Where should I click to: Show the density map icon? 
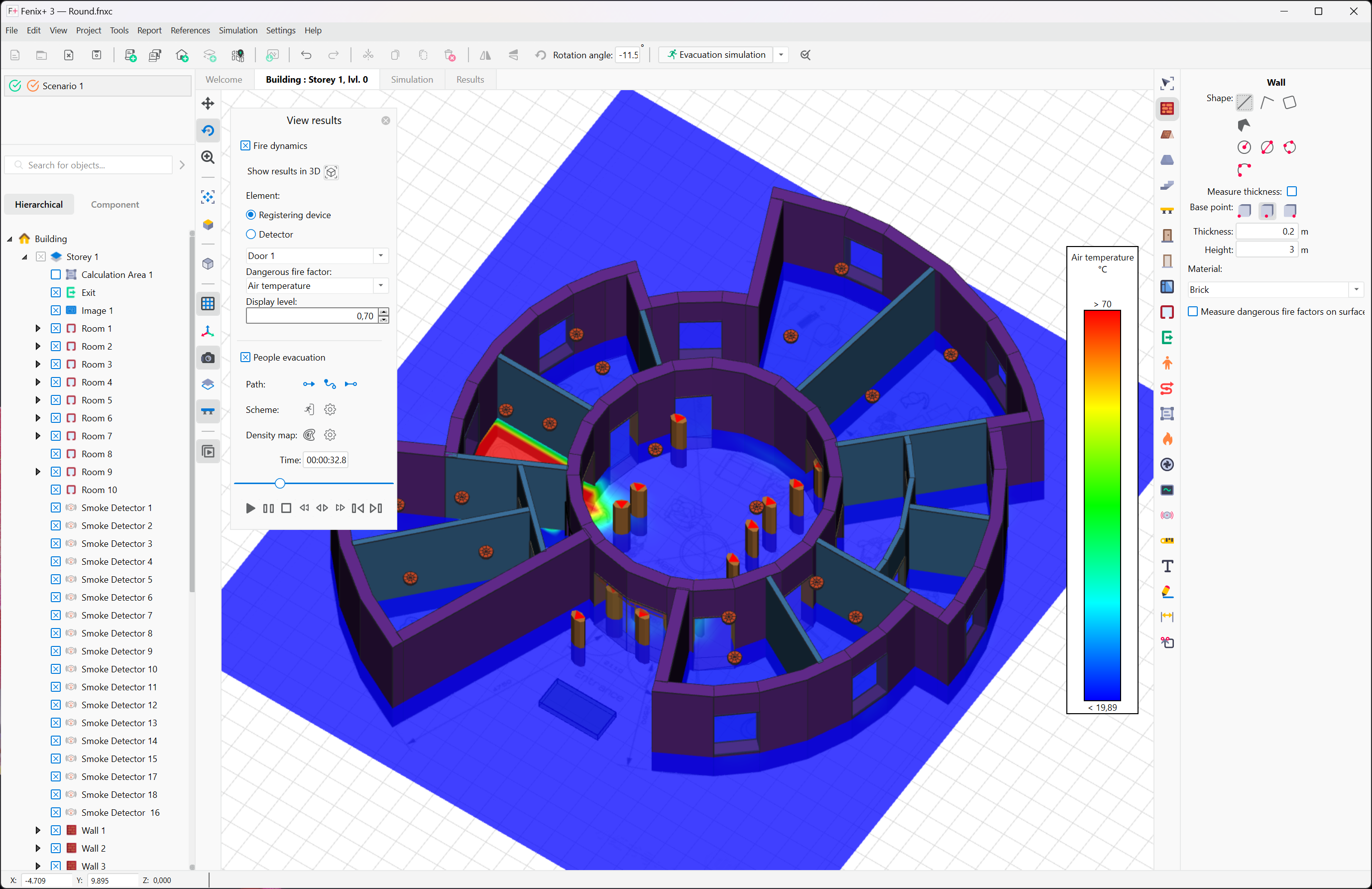tap(309, 435)
